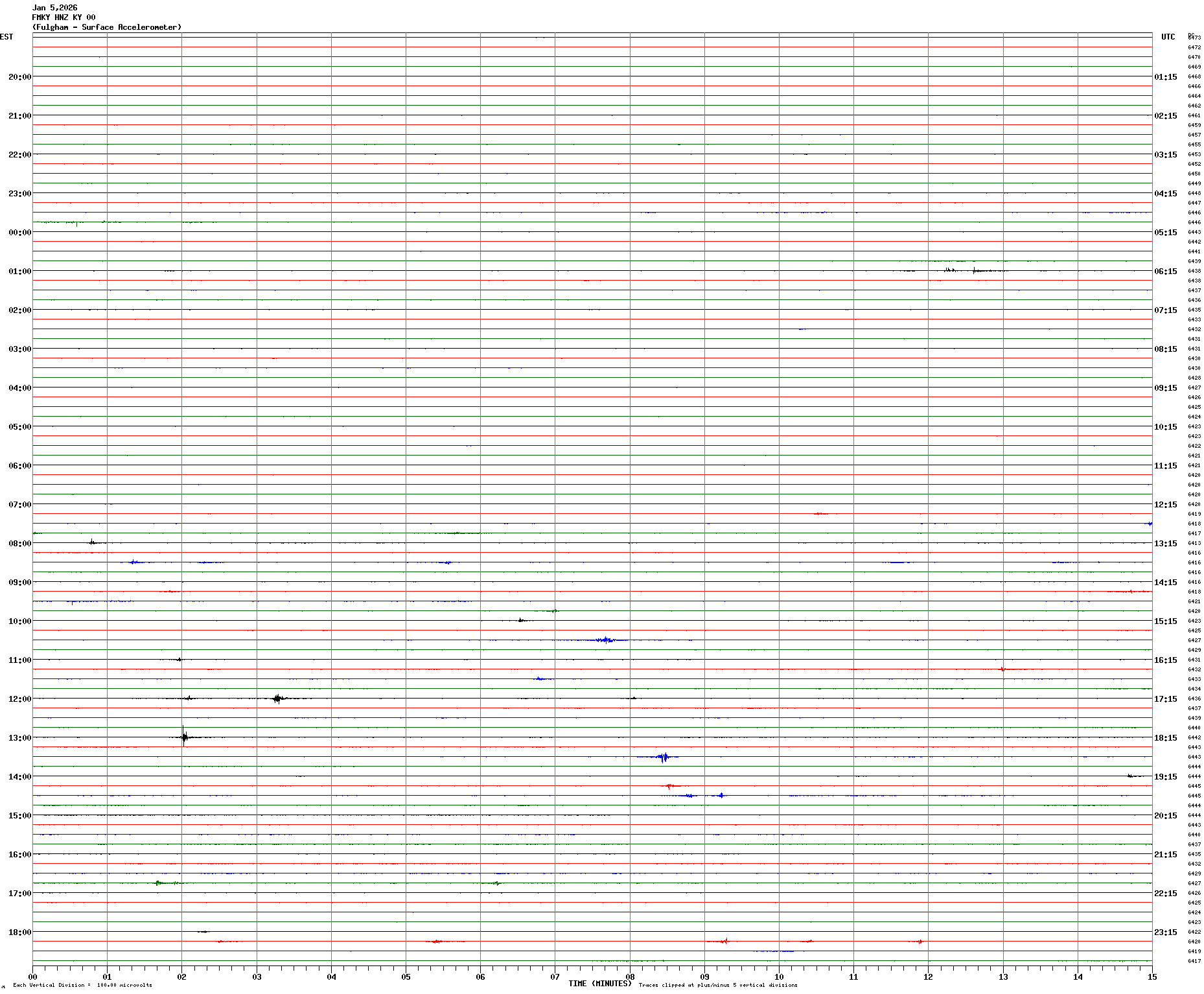
Task: Select the 'Traces clipped' footer note
Action: tap(718, 985)
